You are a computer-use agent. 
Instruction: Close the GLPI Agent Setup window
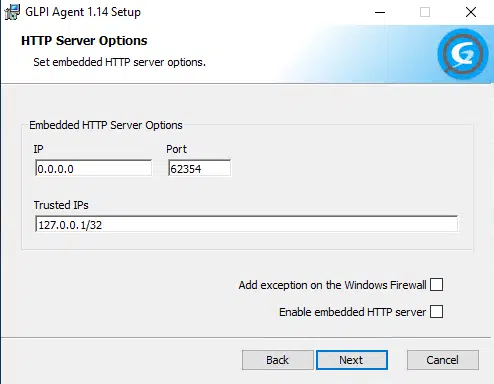(x=471, y=12)
